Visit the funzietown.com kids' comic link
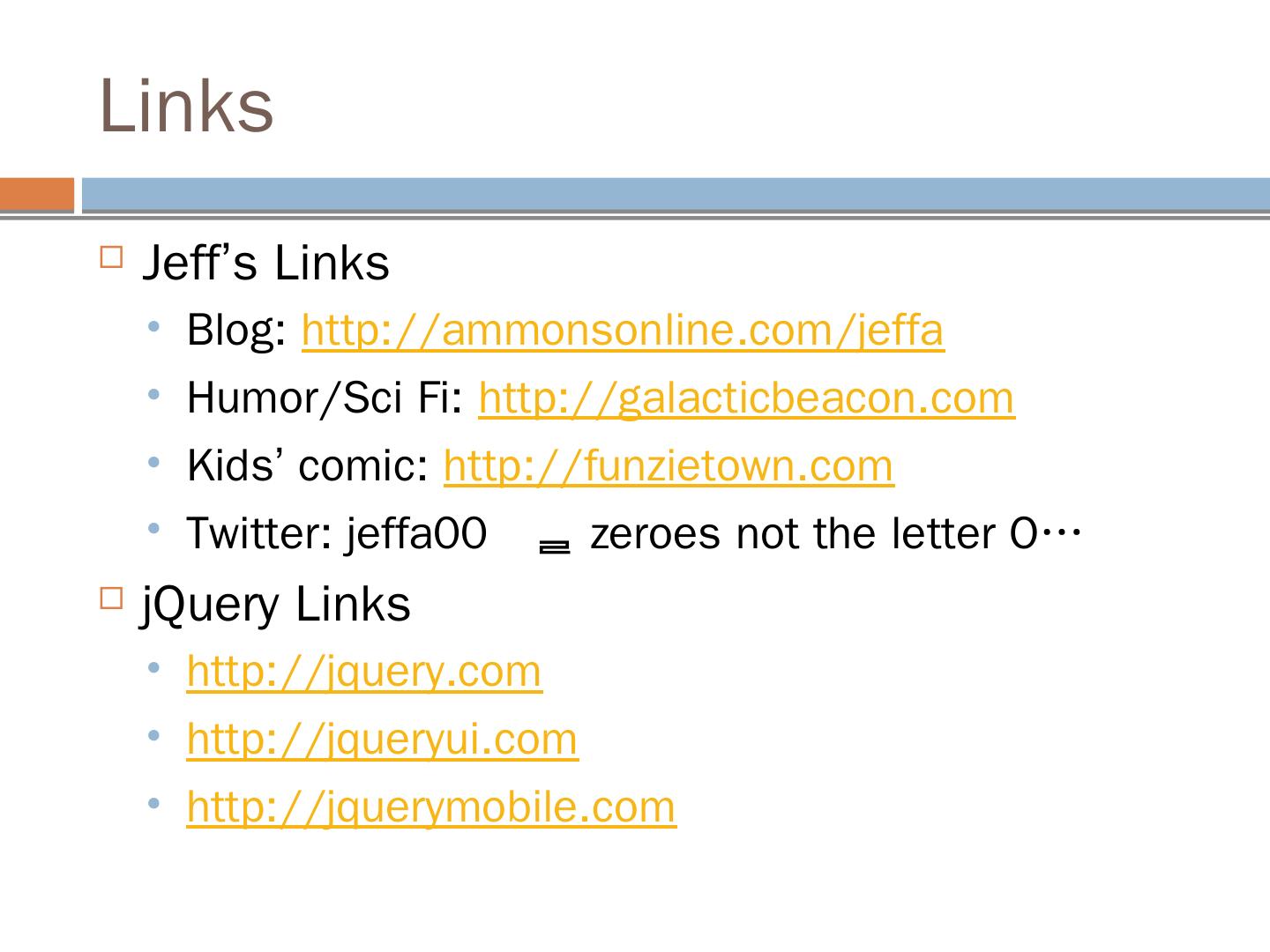 point(668,465)
